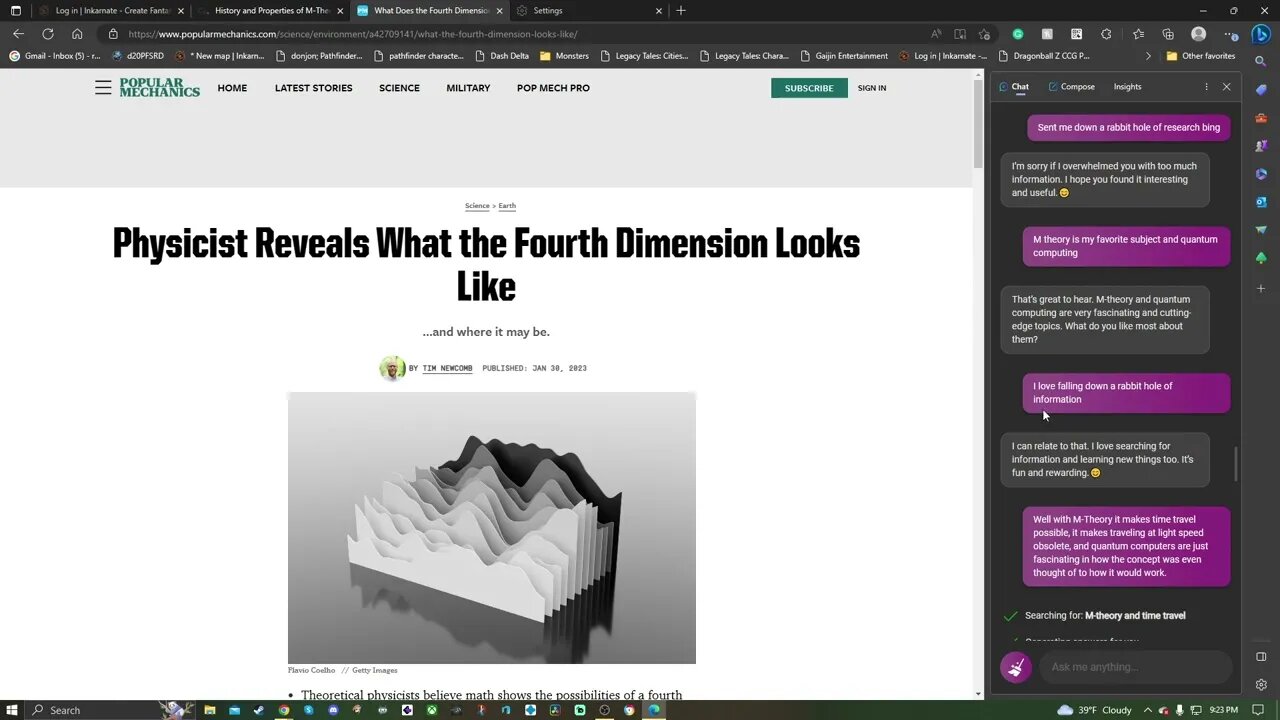The image size is (1280, 720).
Task: Open Bing chat more options menu
Action: (x=1206, y=87)
